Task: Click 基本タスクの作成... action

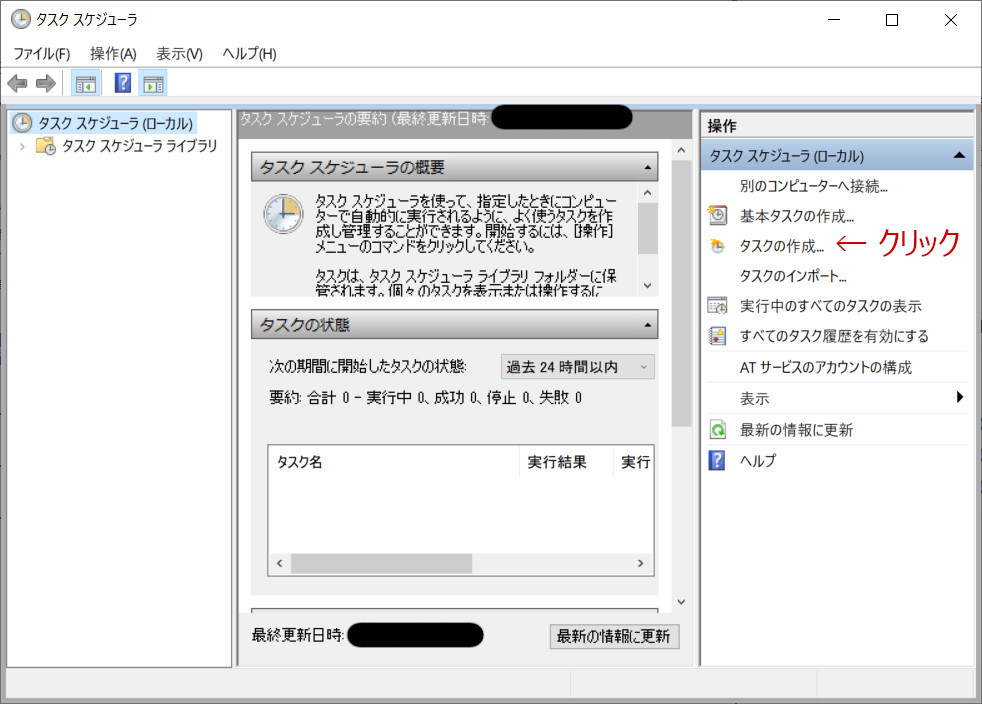Action: click(797, 216)
